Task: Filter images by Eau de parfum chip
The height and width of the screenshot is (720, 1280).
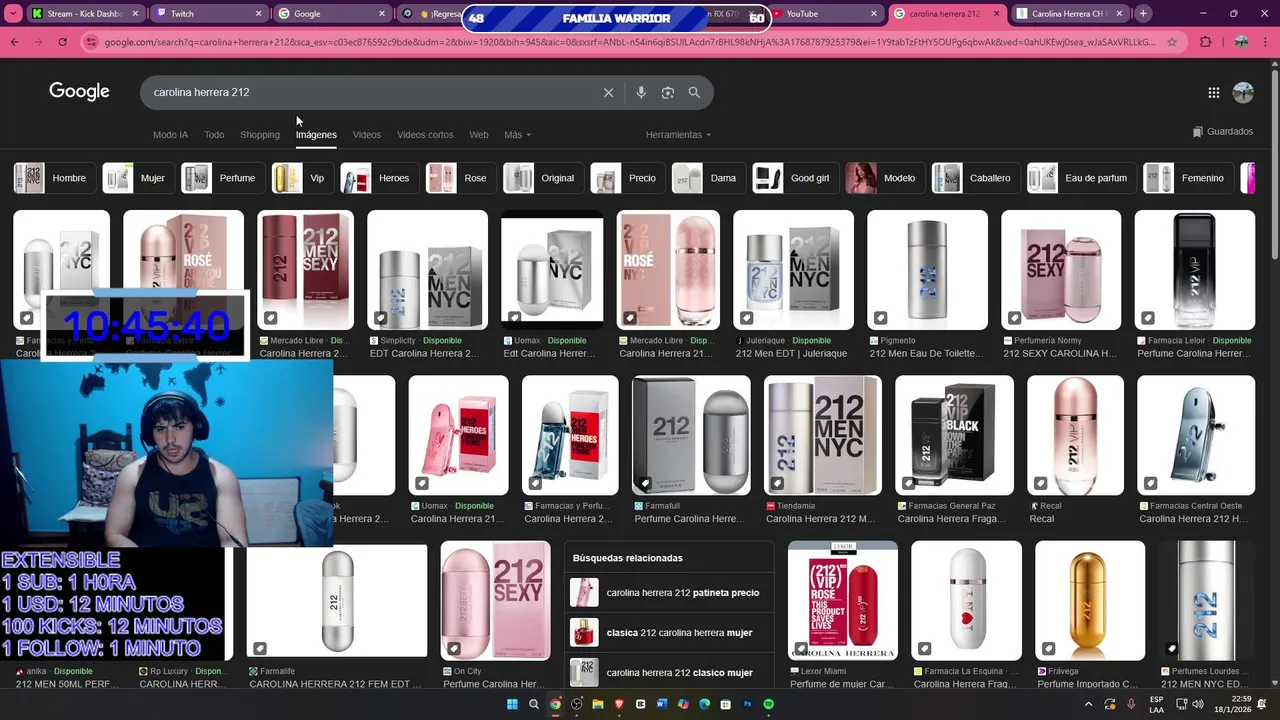Action: tap(1082, 178)
